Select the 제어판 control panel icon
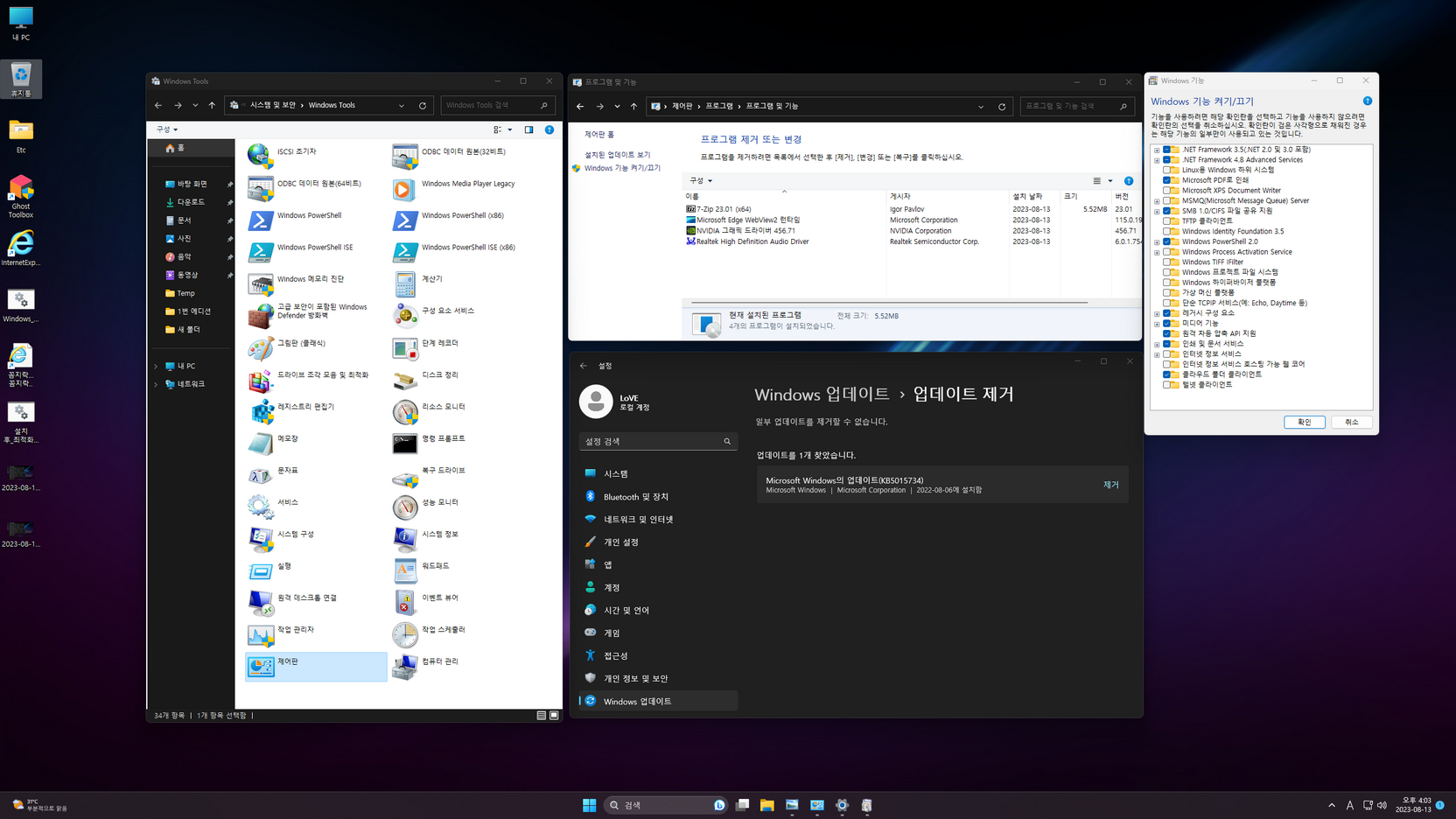 click(x=260, y=665)
